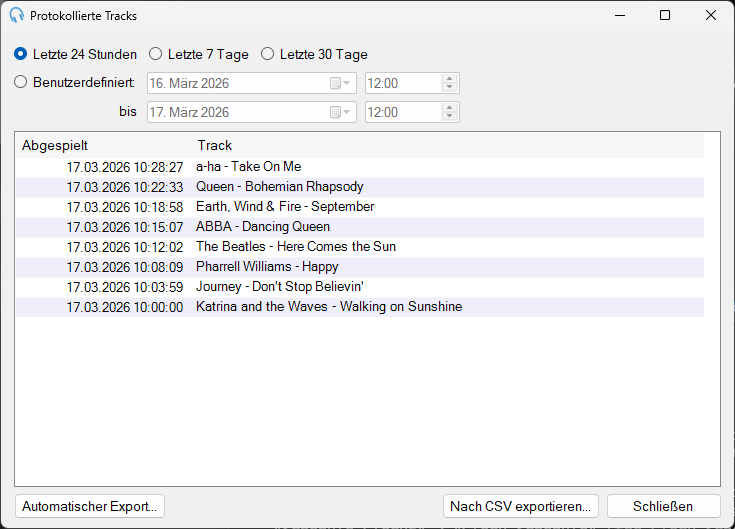Decrease the end time spinner down arrow

pos(450,117)
